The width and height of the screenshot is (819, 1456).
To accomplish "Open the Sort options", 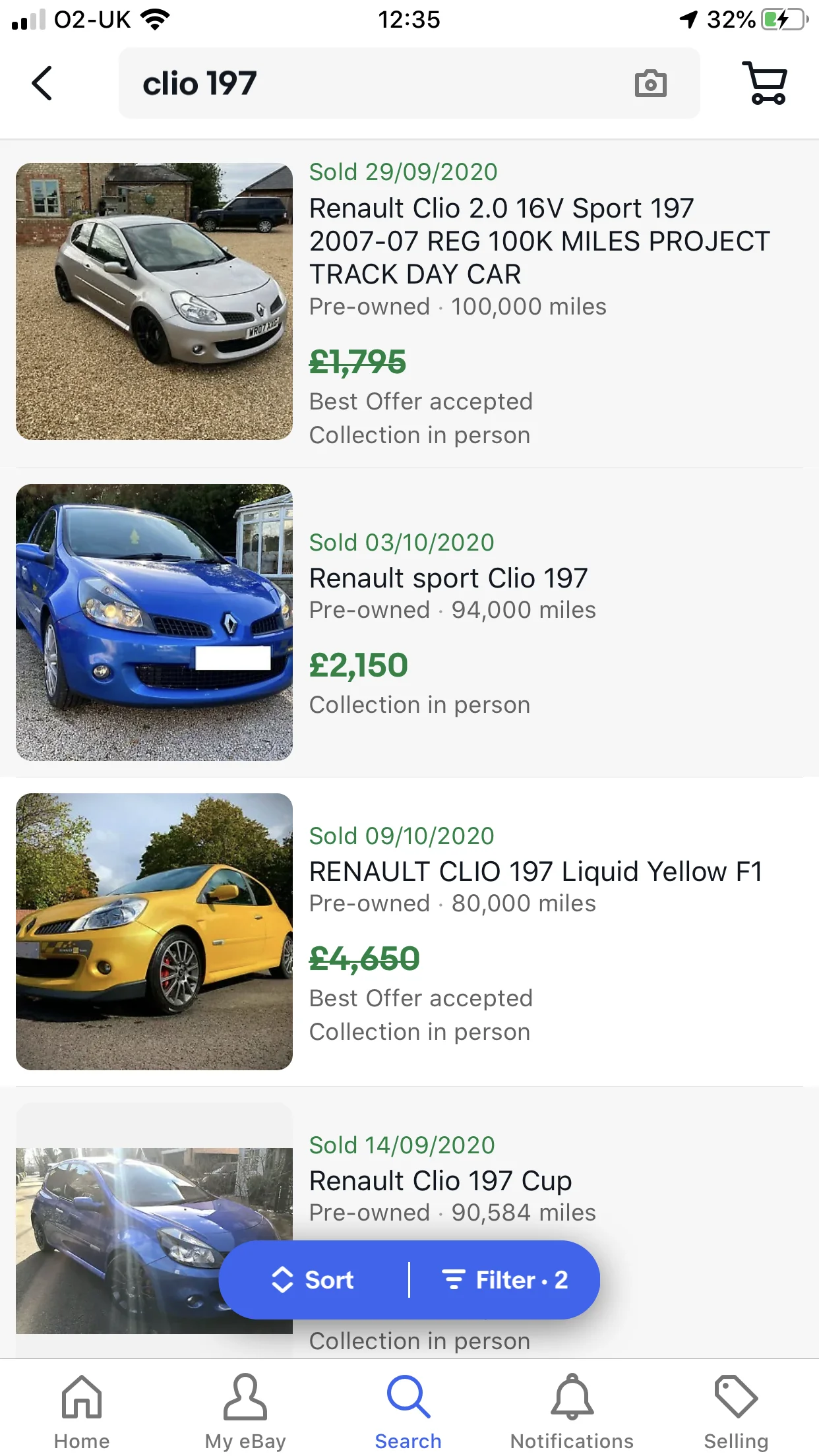I will pyautogui.click(x=314, y=1280).
